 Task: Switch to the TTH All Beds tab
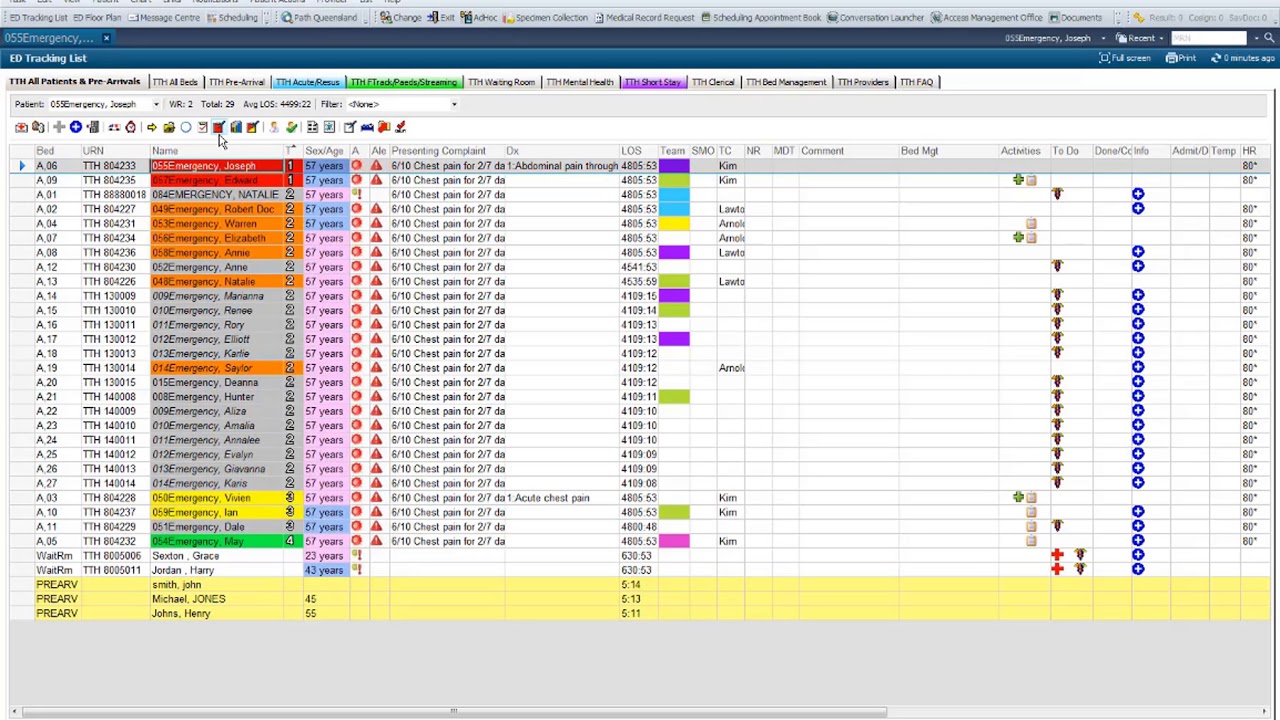(x=175, y=82)
